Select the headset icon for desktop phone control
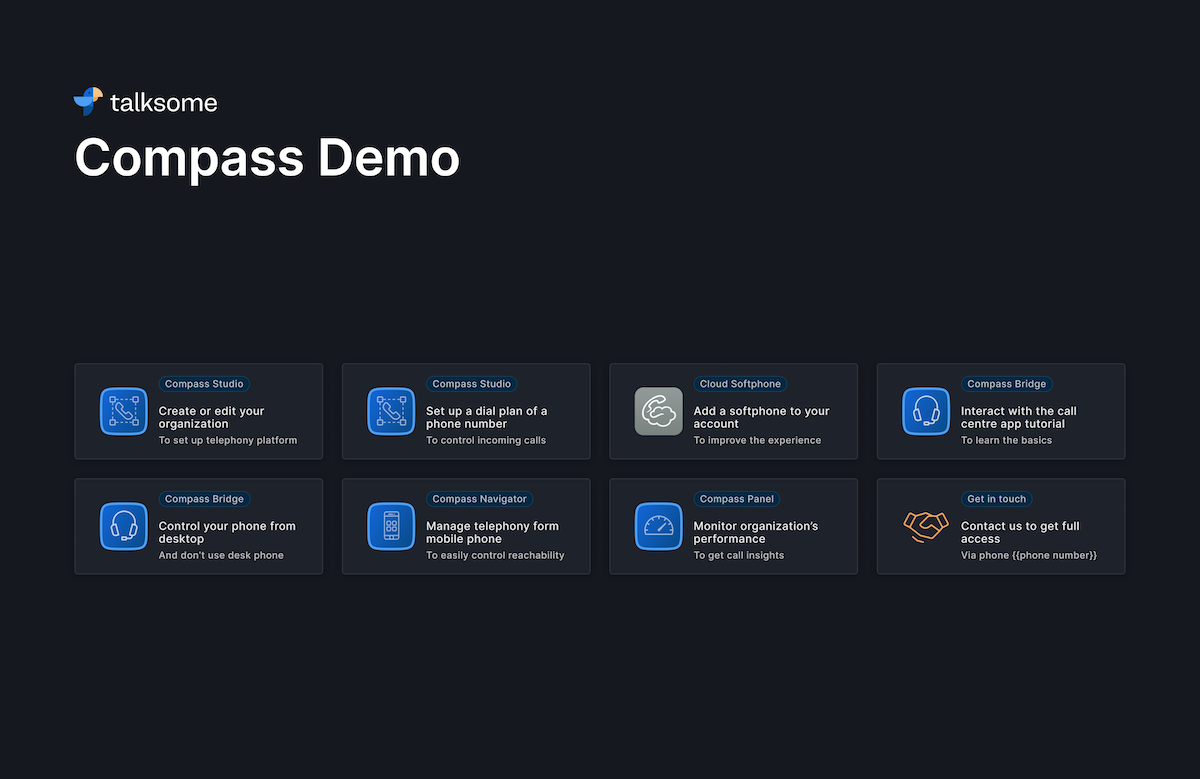The image size is (1200, 779). (124, 526)
